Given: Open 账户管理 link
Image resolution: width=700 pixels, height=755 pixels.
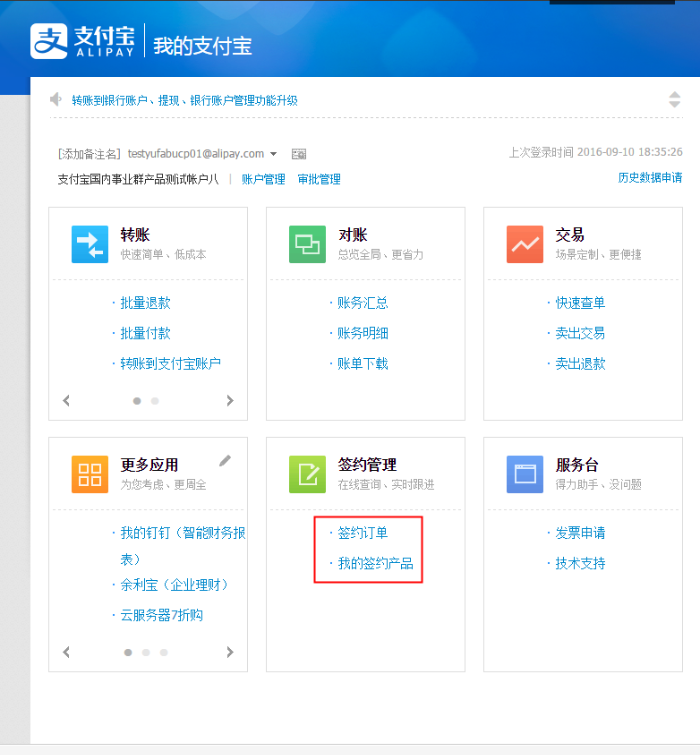Looking at the screenshot, I should pos(263,179).
